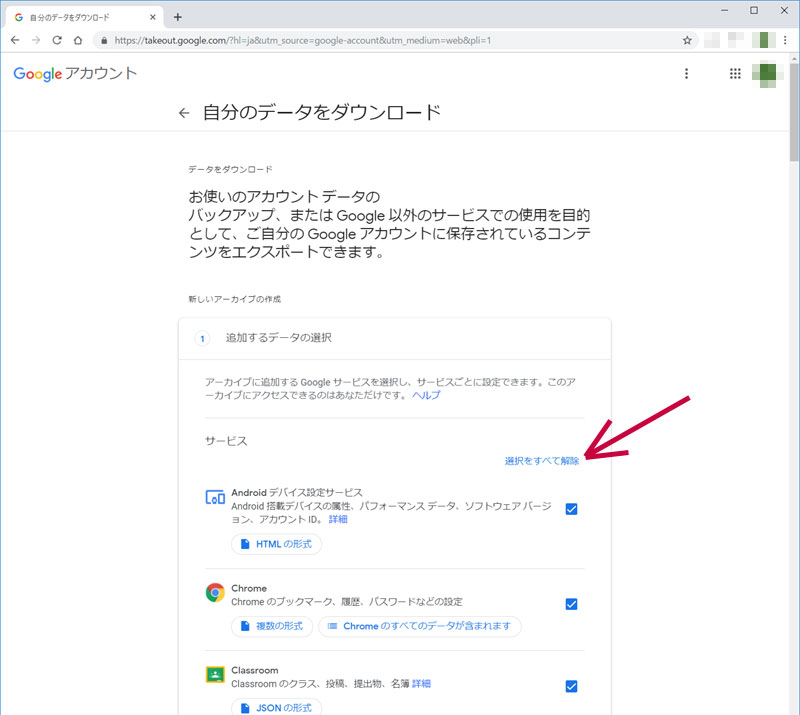This screenshot has height=715, width=800.
Task: Open the browser home page icon
Action: [79, 40]
